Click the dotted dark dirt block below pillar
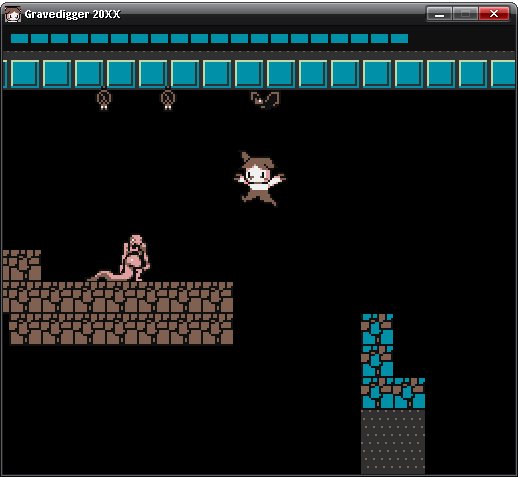Screen dimensions: 518x477 point(393,442)
